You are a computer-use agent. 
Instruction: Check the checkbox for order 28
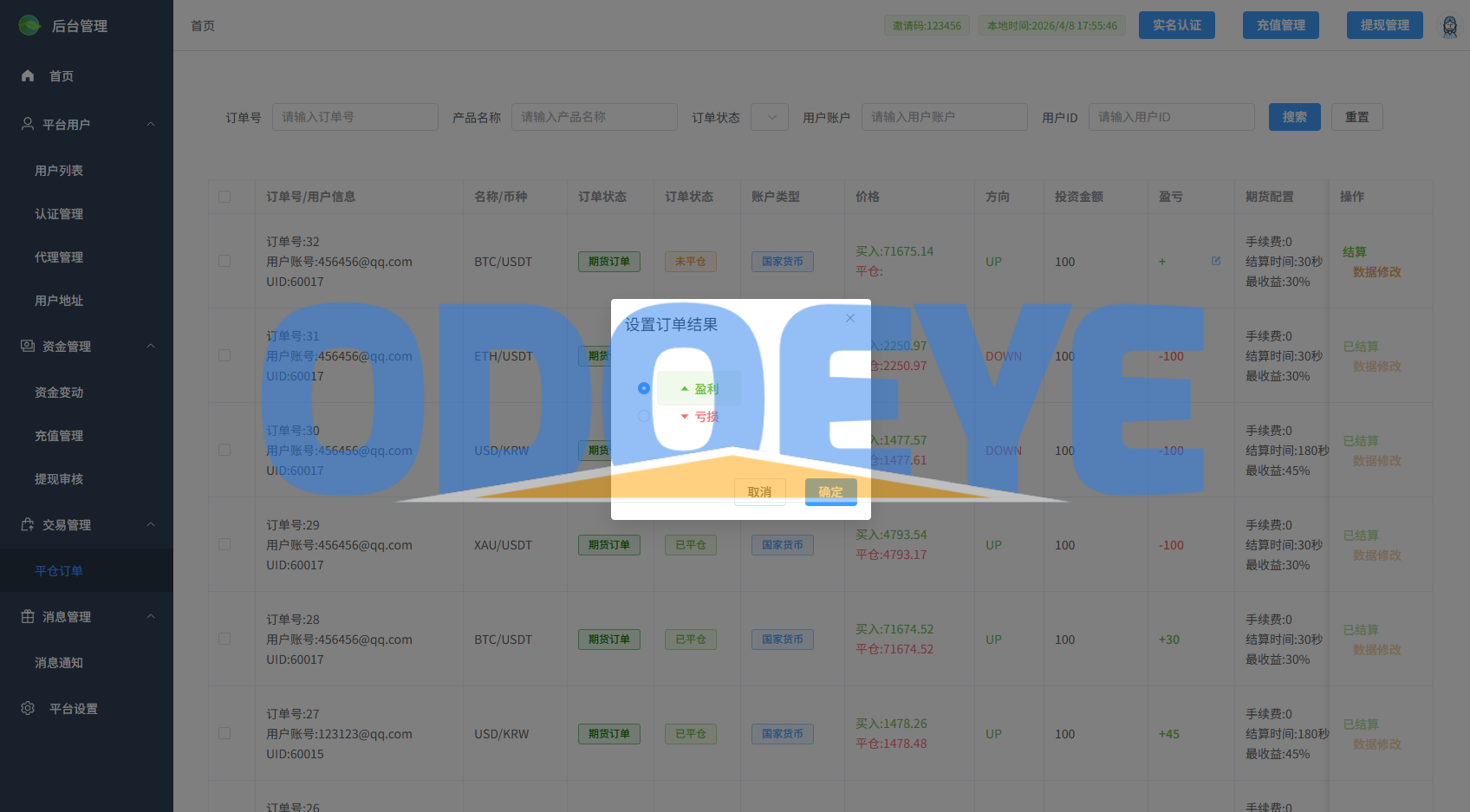(x=224, y=639)
